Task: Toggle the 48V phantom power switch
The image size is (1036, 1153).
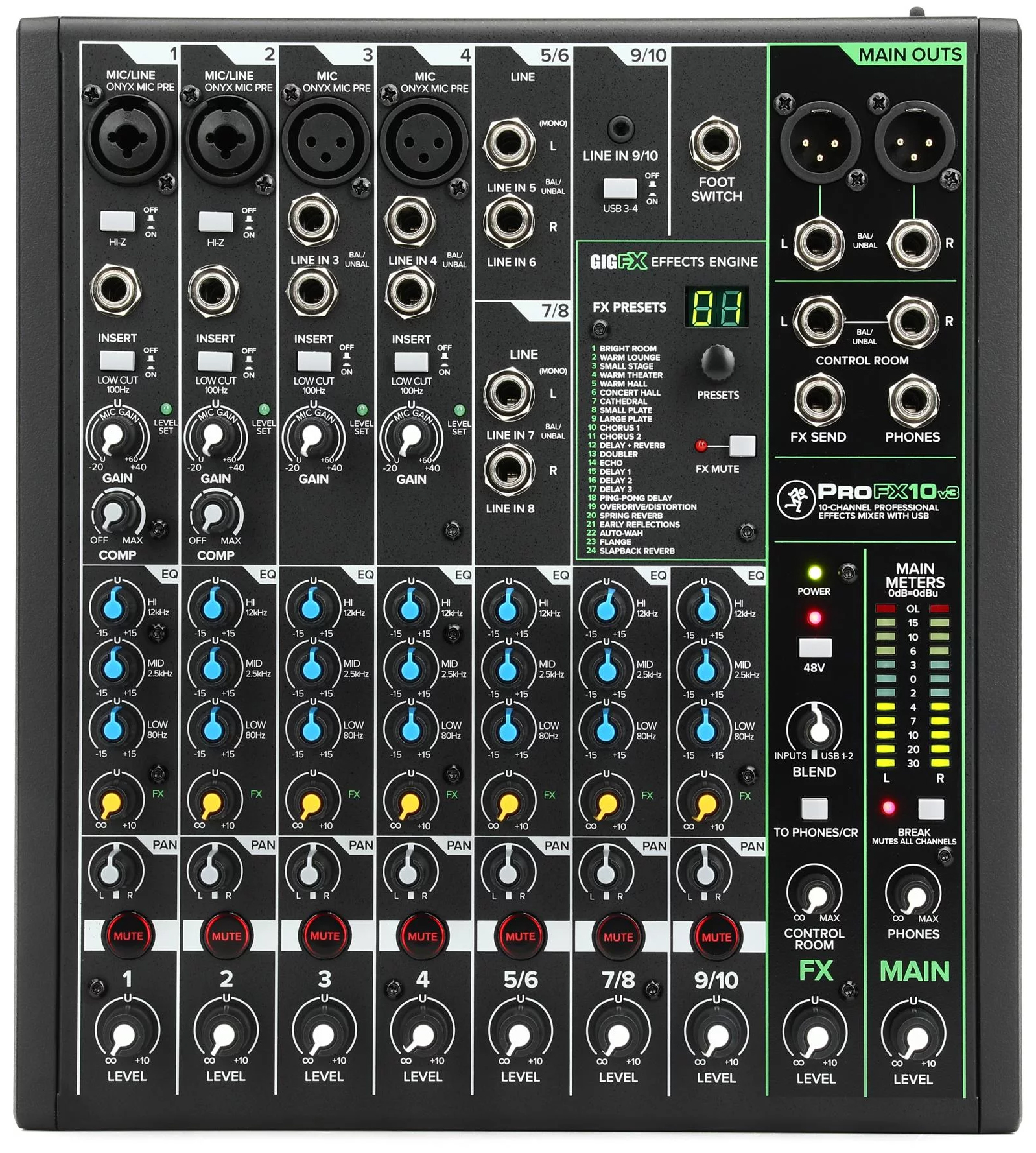Action: click(815, 648)
